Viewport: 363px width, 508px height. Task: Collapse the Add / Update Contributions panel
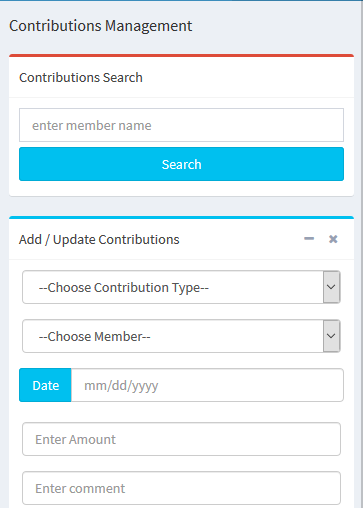[309, 239]
